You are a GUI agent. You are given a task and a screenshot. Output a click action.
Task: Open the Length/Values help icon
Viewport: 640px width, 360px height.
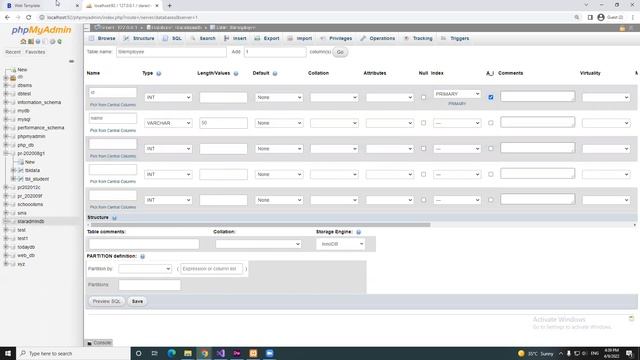click(x=236, y=73)
